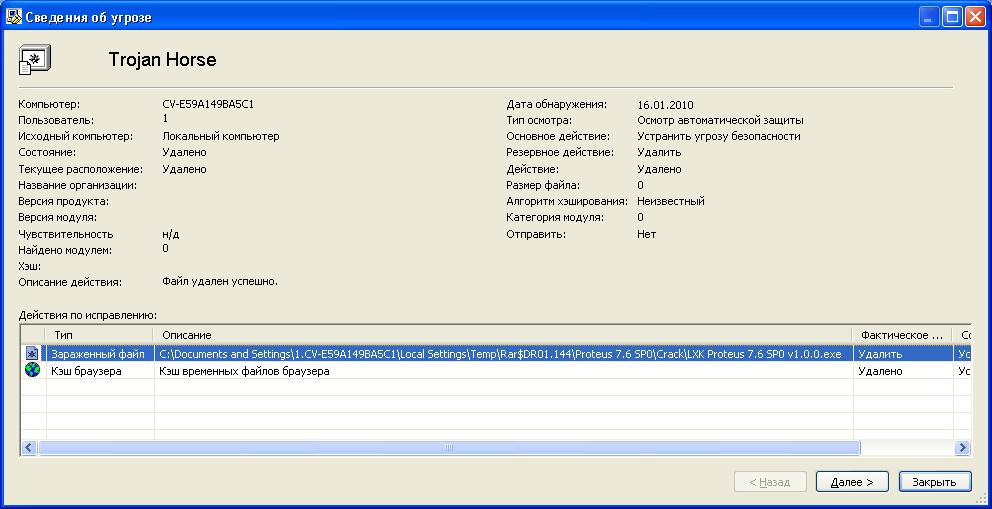This screenshot has height=509, width=992.
Task: Select the Зараженный файл row
Action: point(97,354)
